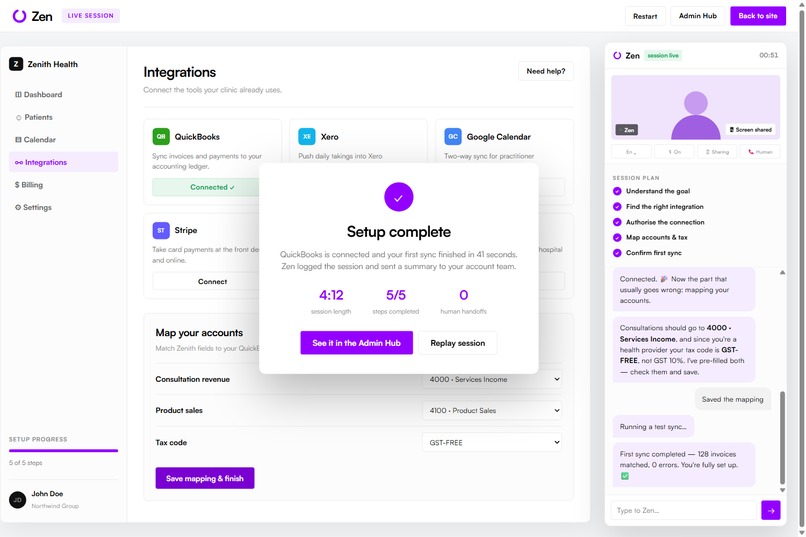Click the chat panel scrollbar thumb
806x537 pixels.
782,438
